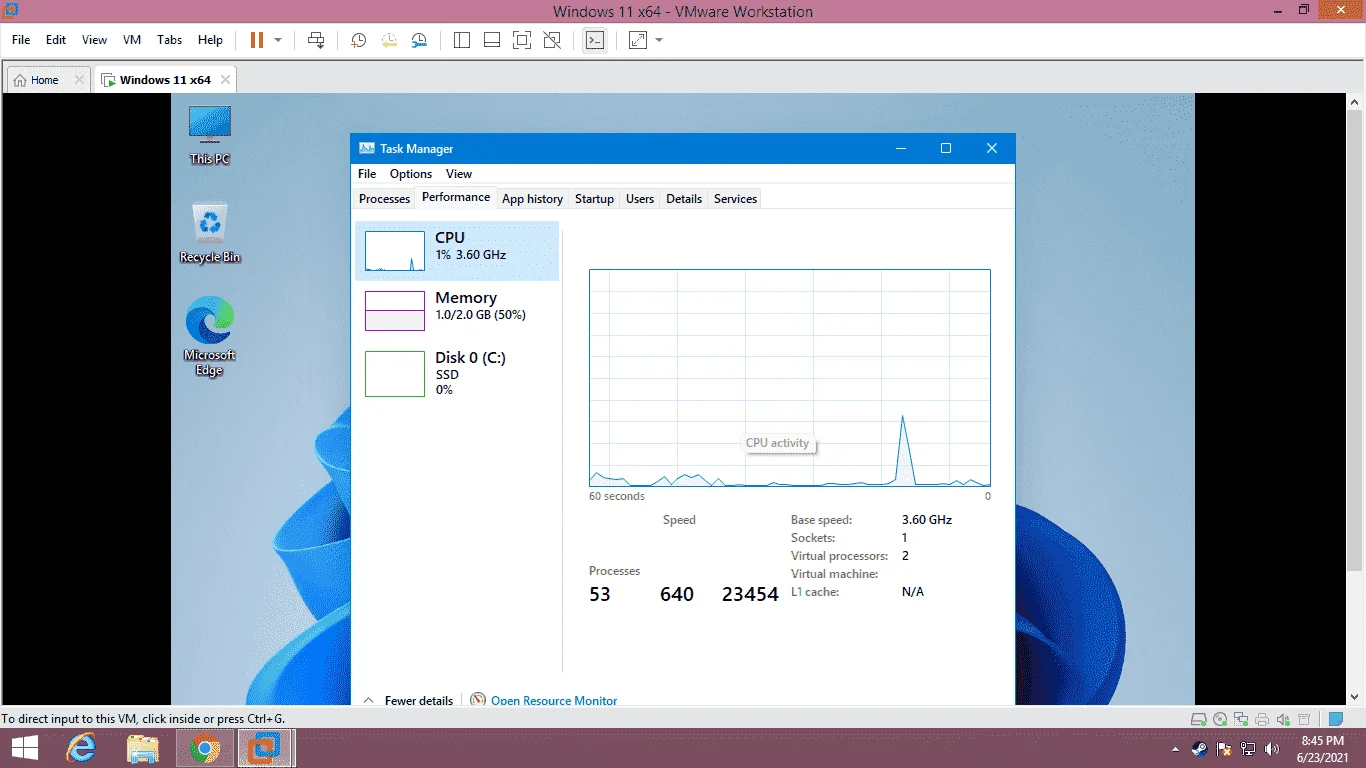1366x768 pixels.
Task: Click the network adapter status icon
Action: pyautogui.click(x=1241, y=719)
